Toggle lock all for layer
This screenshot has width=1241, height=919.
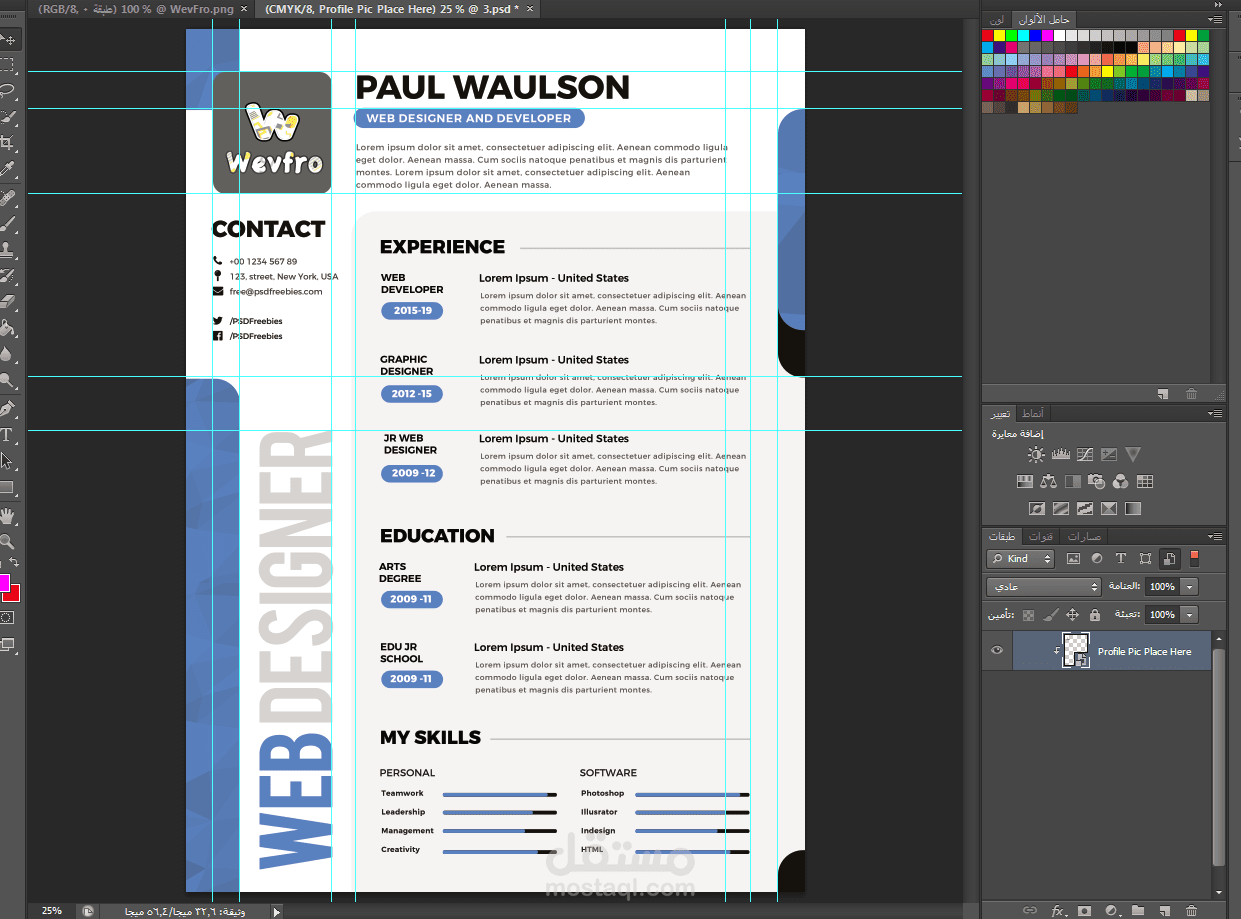(x=1094, y=615)
